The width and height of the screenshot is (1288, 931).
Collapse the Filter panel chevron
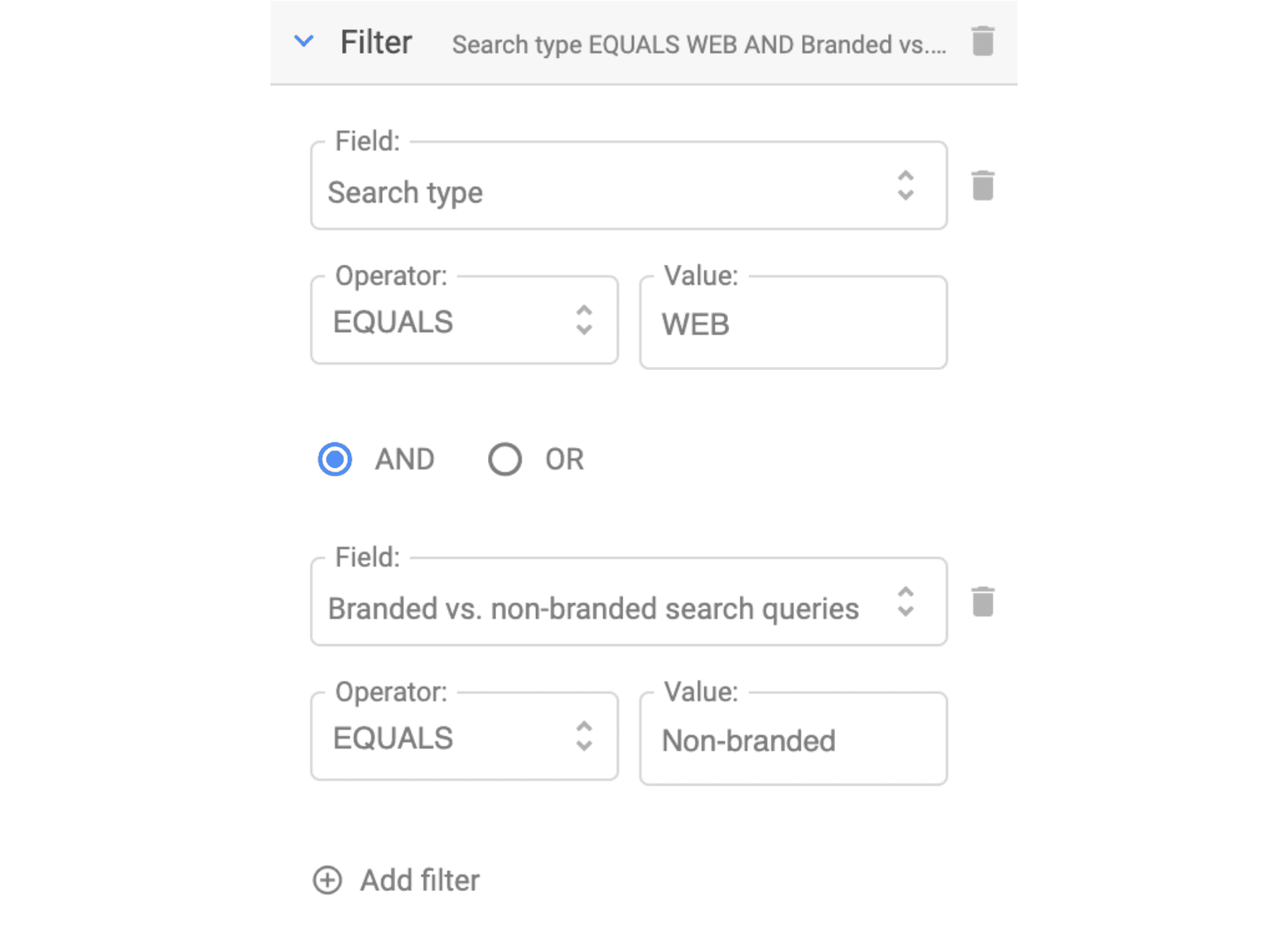pos(304,42)
